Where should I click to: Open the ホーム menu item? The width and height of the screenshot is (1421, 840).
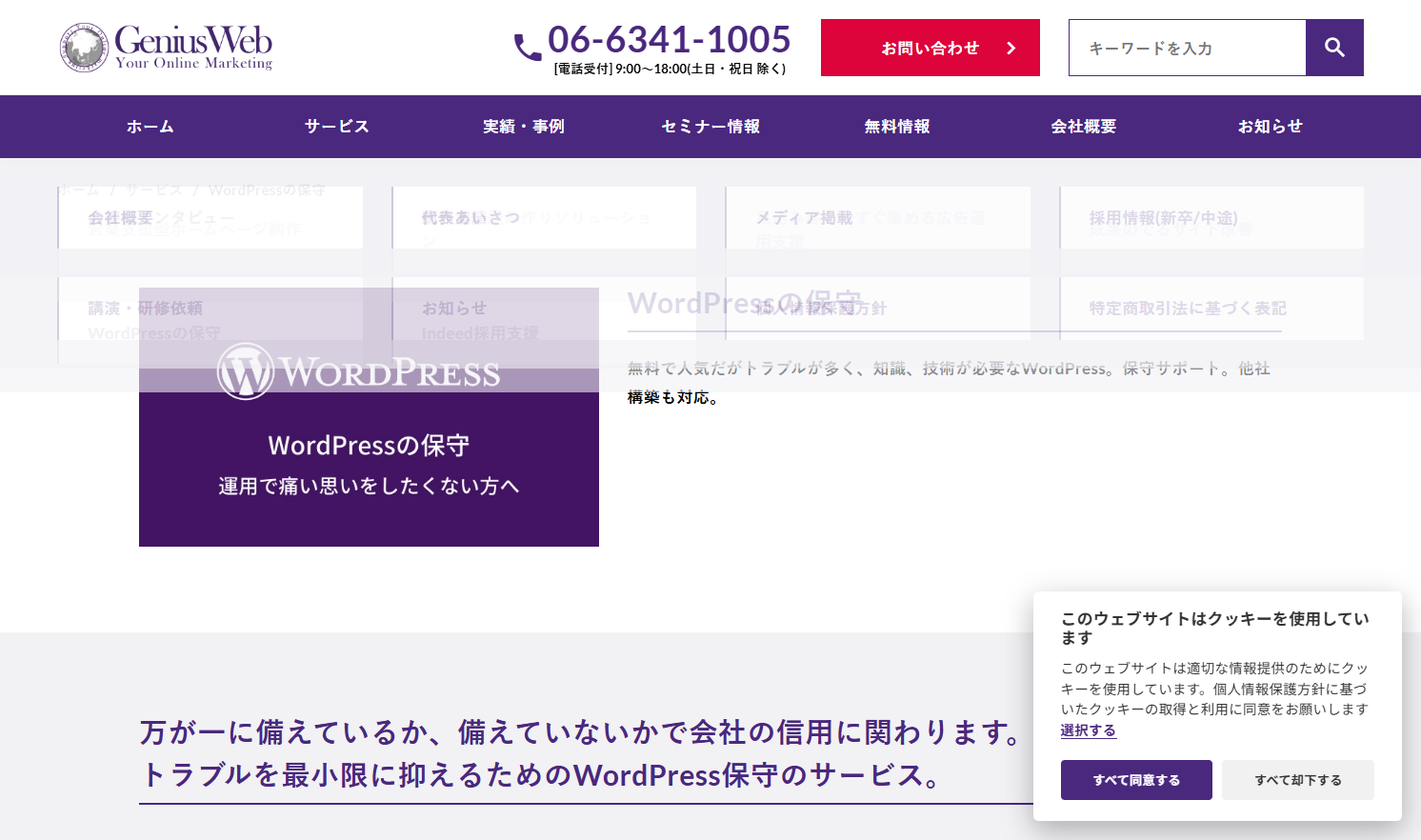(x=150, y=127)
